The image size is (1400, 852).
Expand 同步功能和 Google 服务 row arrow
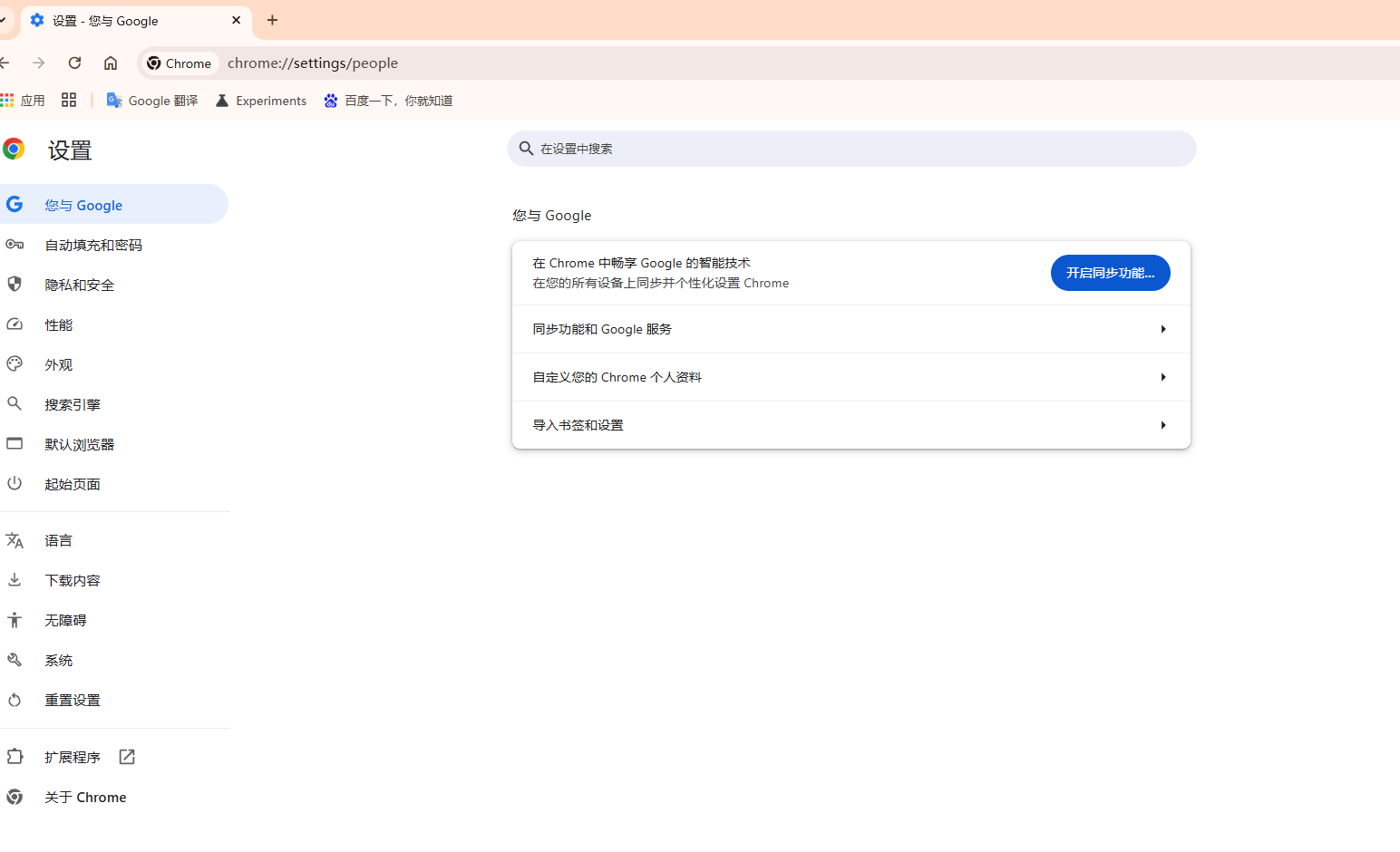coord(1162,329)
